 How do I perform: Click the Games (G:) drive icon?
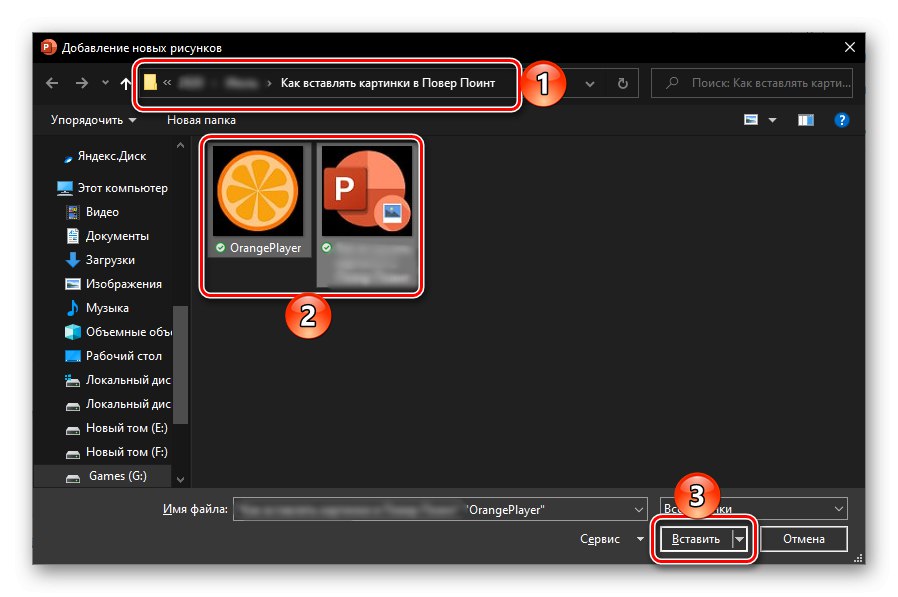[x=73, y=478]
